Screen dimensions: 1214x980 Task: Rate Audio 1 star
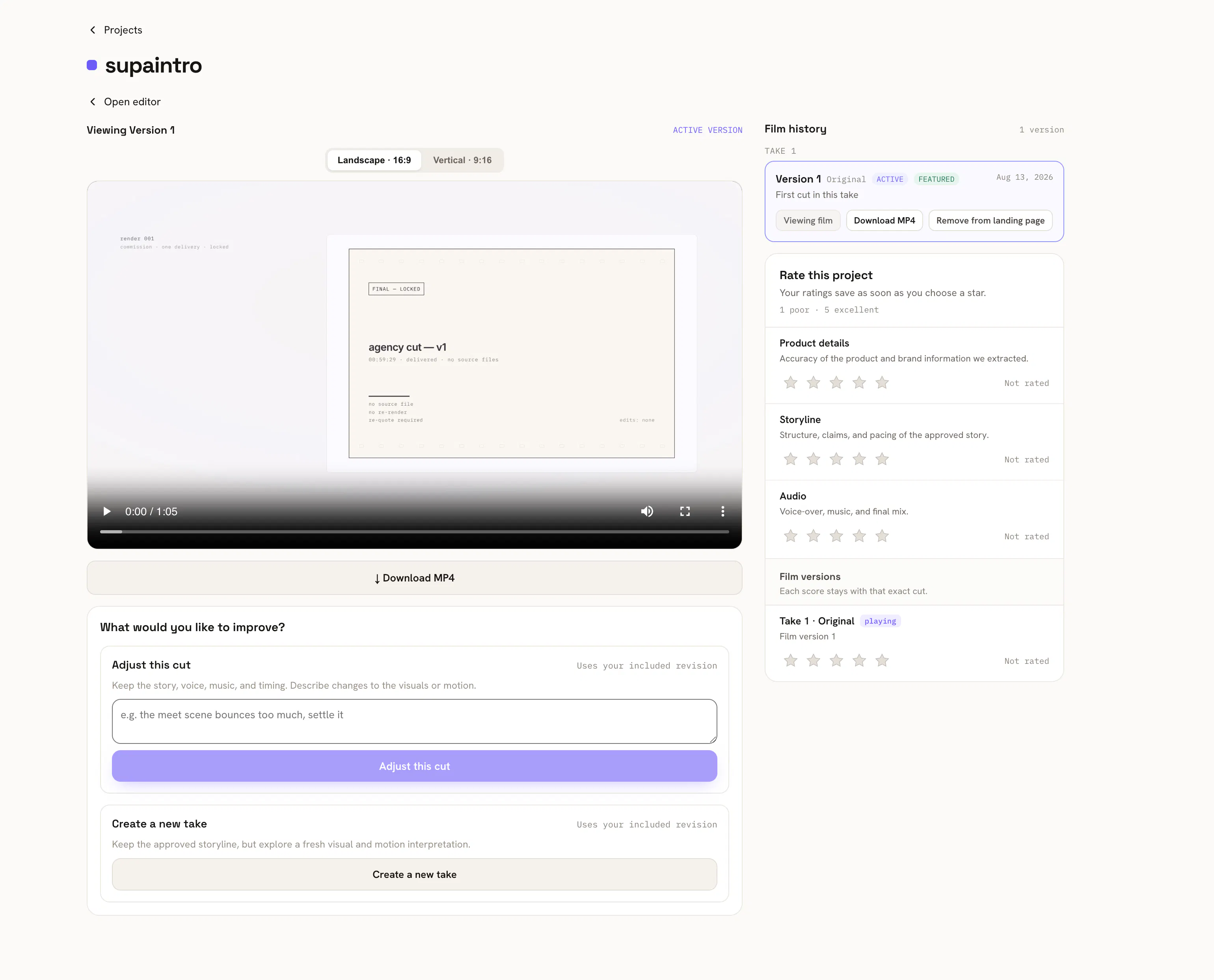790,536
